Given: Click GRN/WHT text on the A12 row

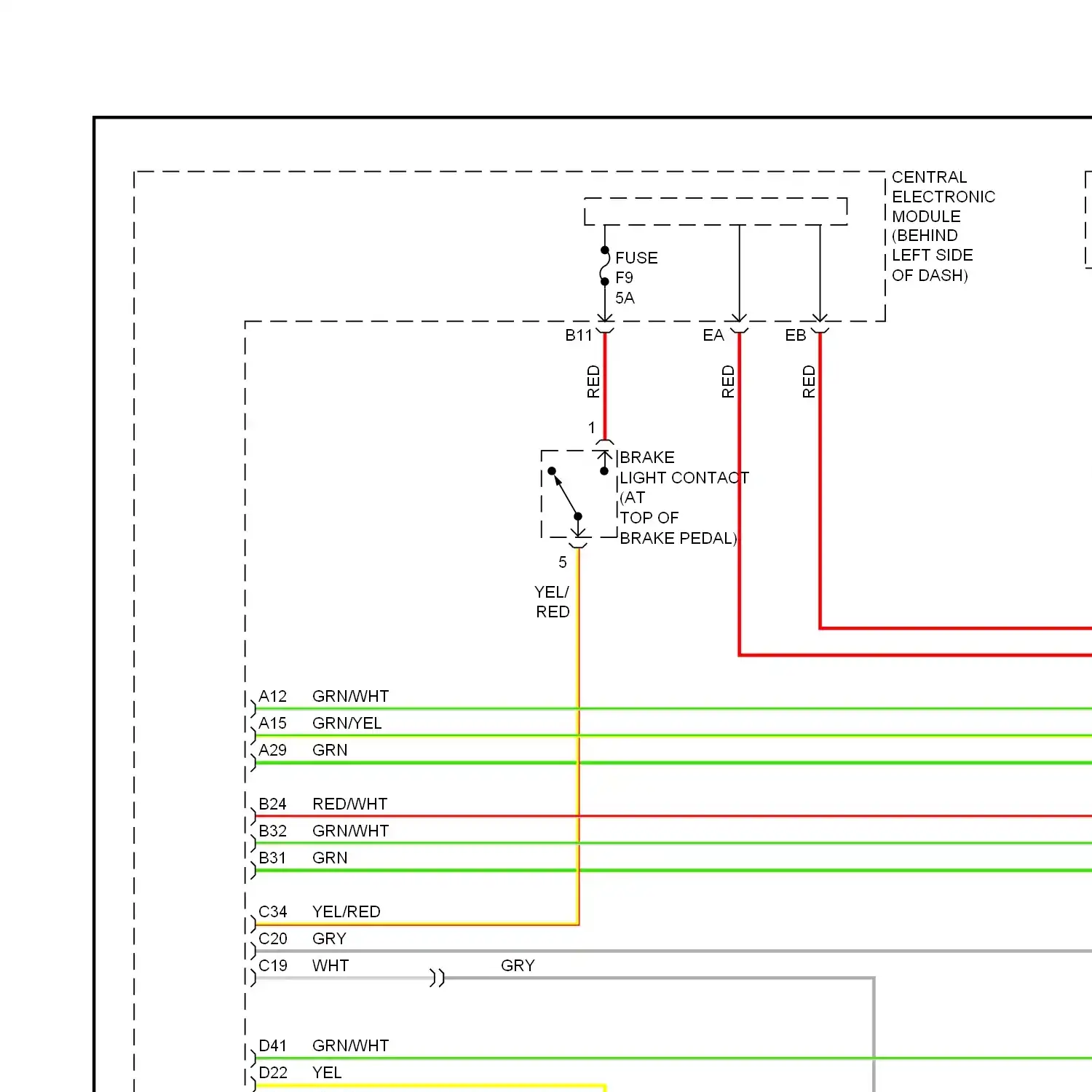Looking at the screenshot, I should [351, 697].
